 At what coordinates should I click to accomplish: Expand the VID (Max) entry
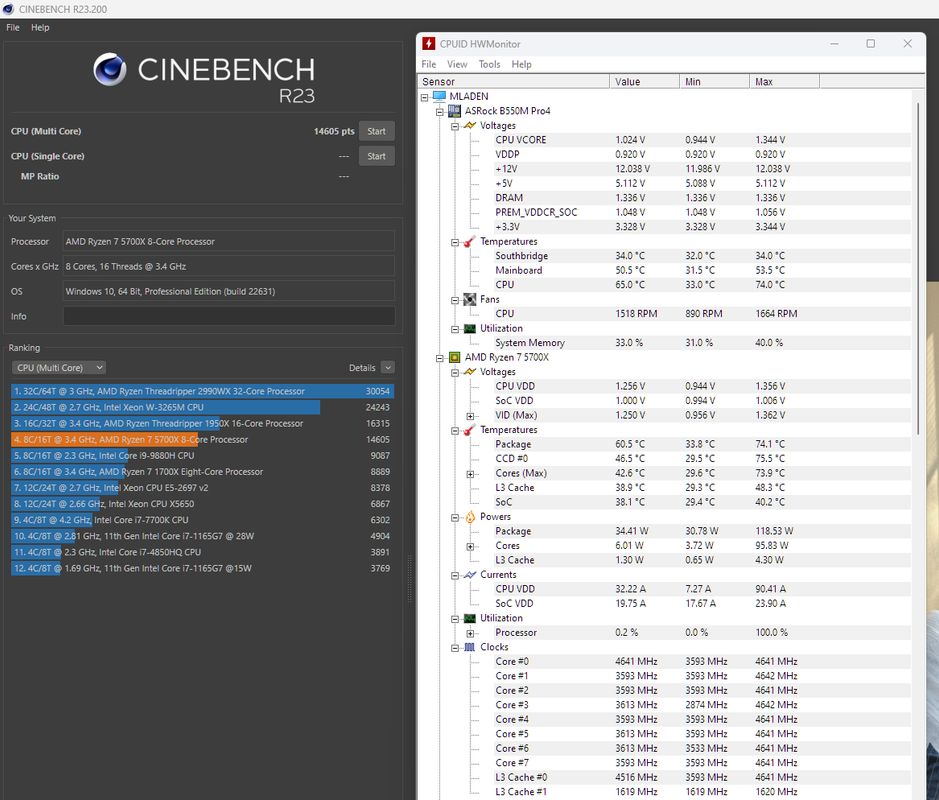(470, 416)
